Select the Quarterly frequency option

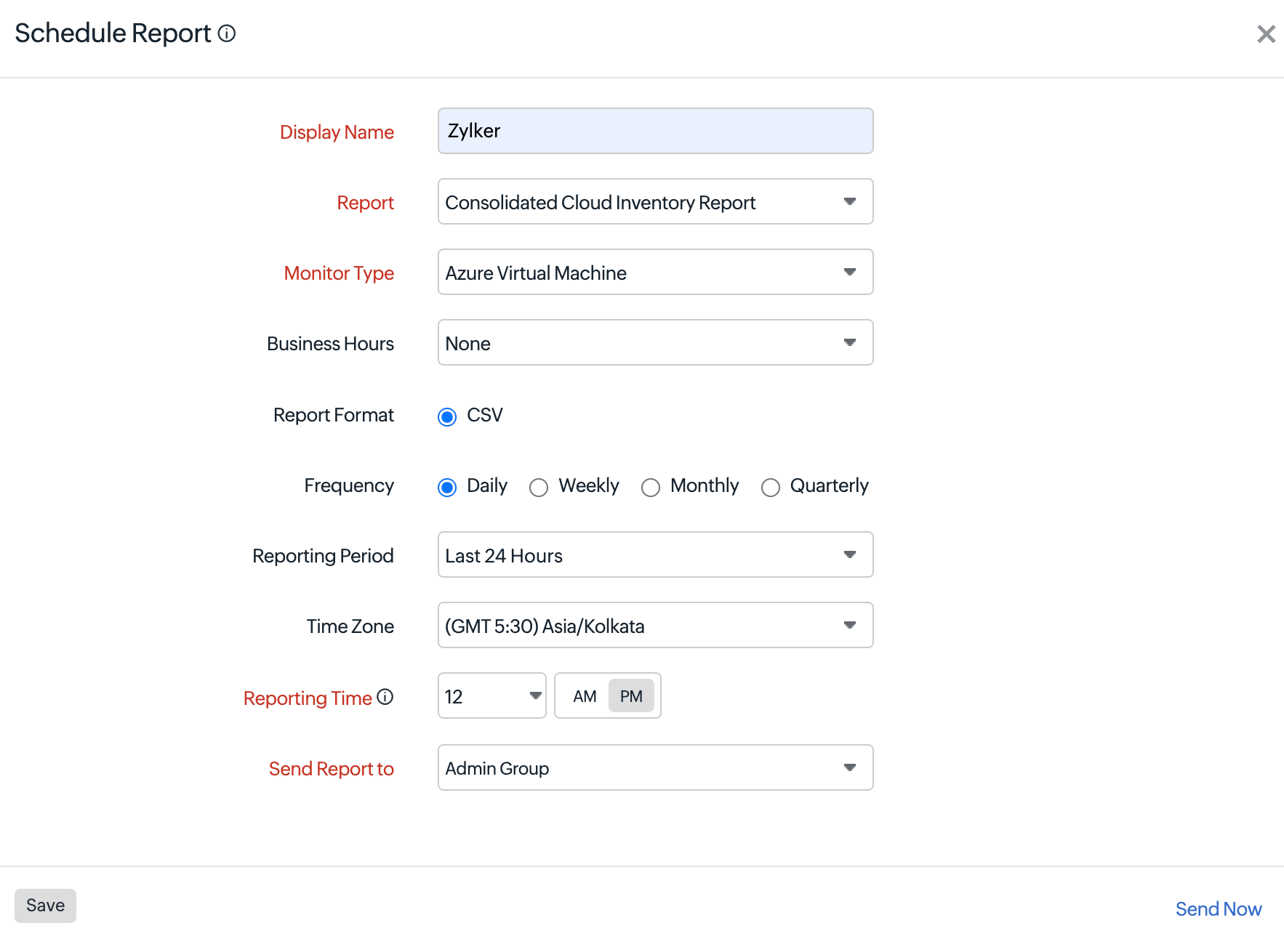coord(771,487)
